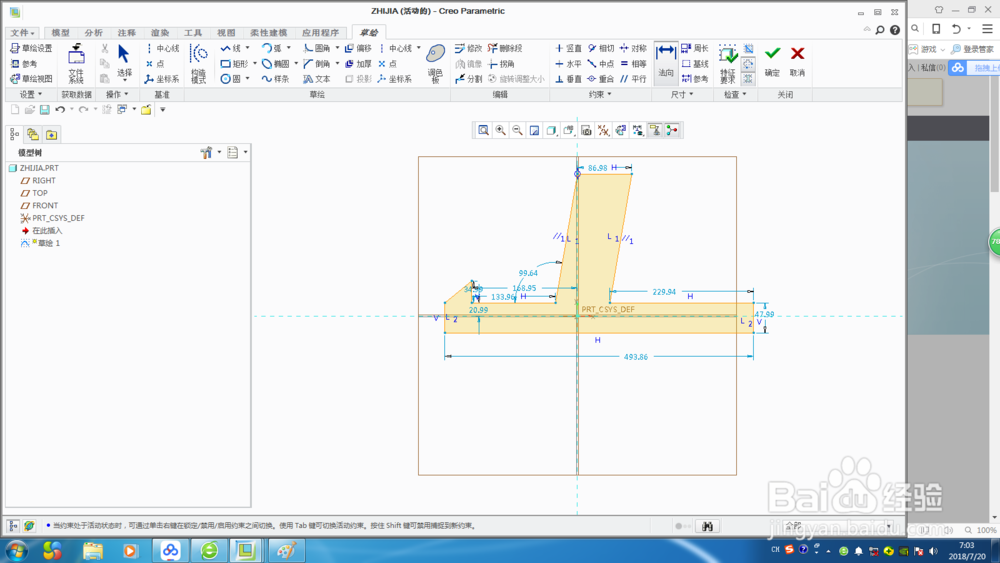Expand the 设置 group dropdown
1000x563 pixels.
coord(31,94)
